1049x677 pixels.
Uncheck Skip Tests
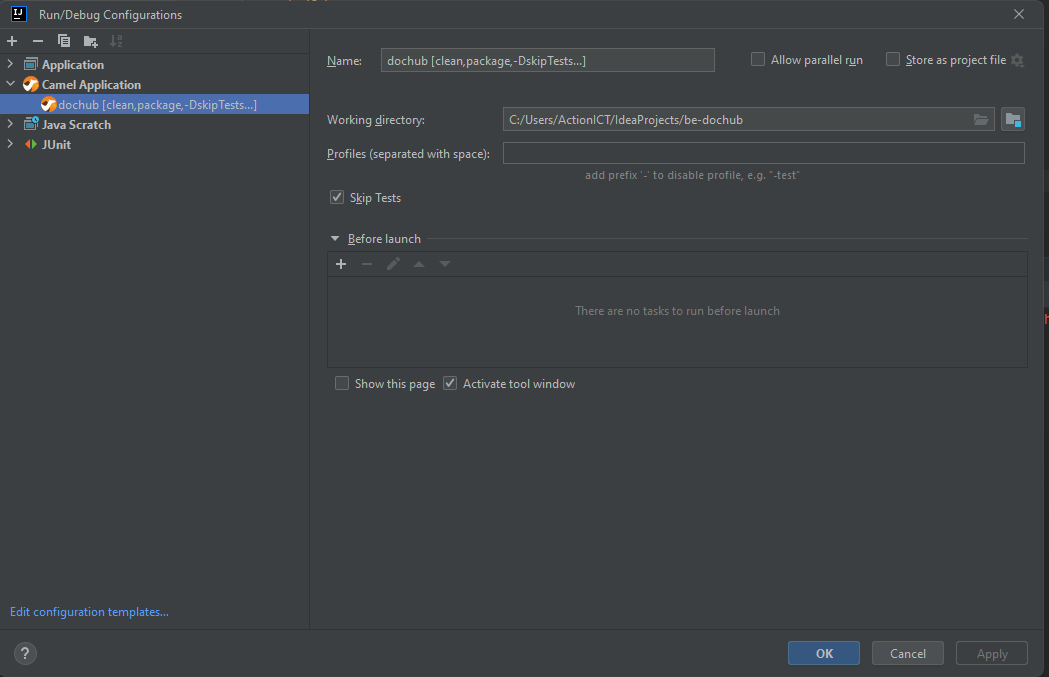point(337,197)
